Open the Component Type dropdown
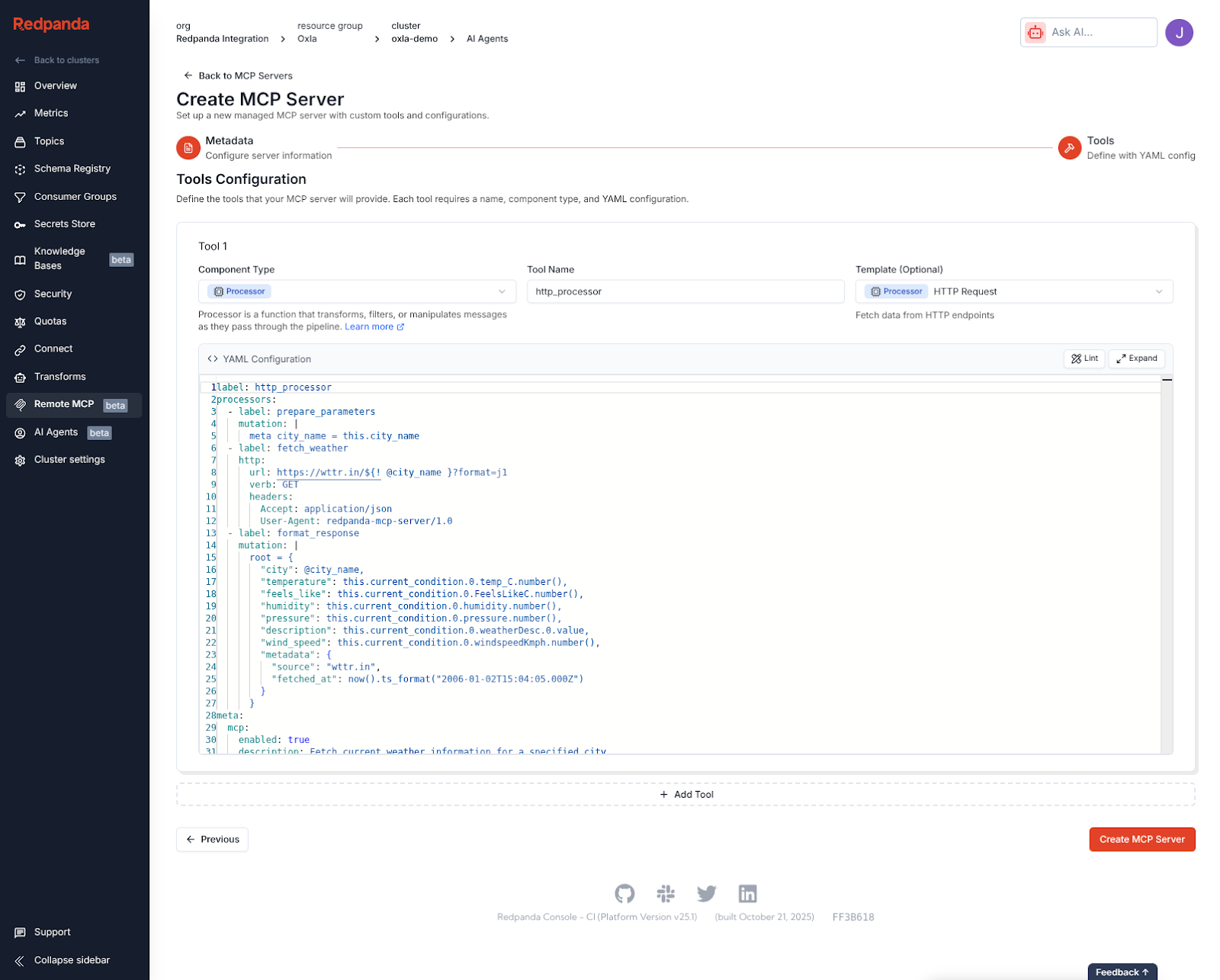Viewport: 1220px width, 980px height. pyautogui.click(x=357, y=291)
